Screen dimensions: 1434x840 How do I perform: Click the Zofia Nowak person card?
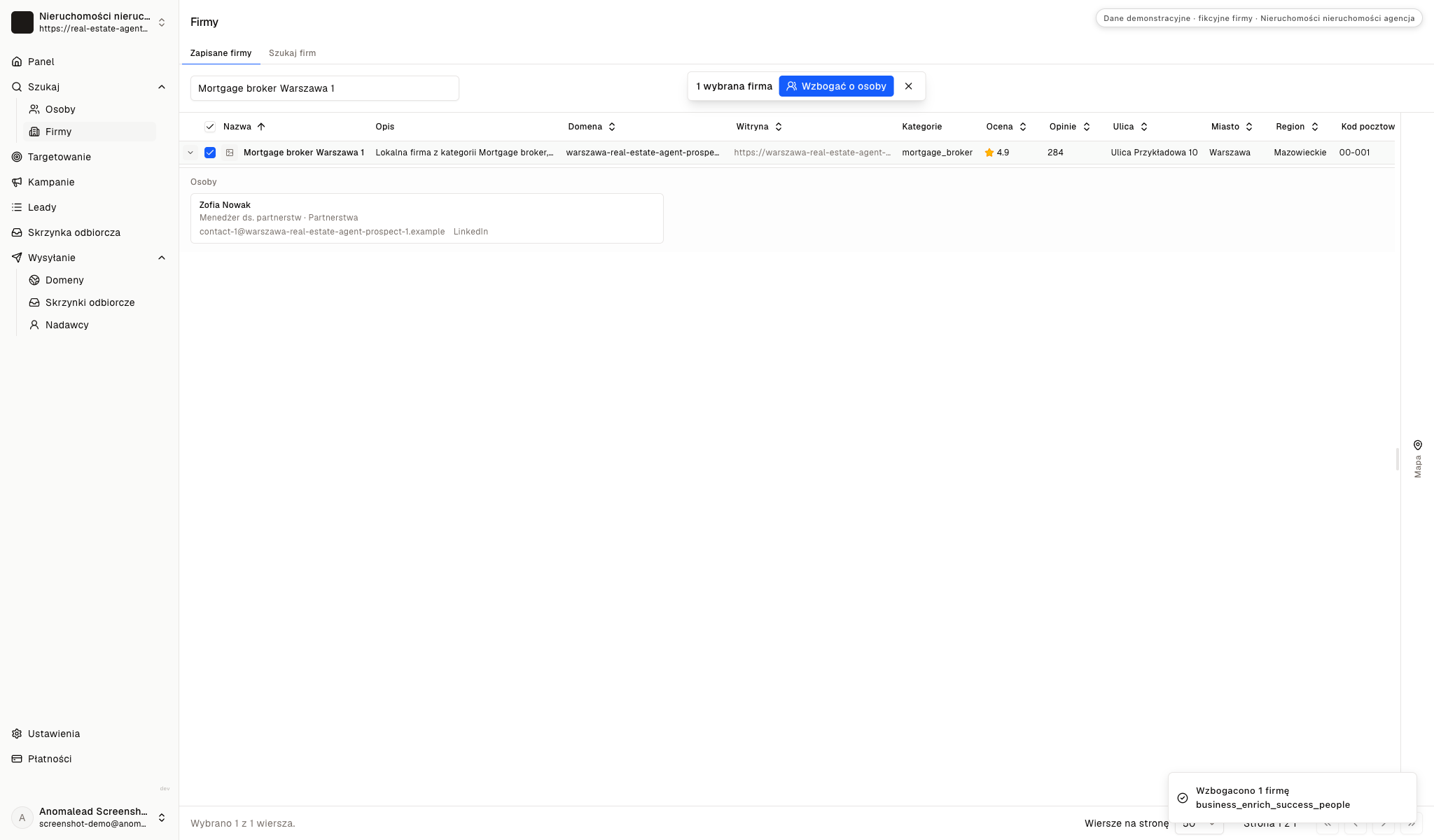427,218
